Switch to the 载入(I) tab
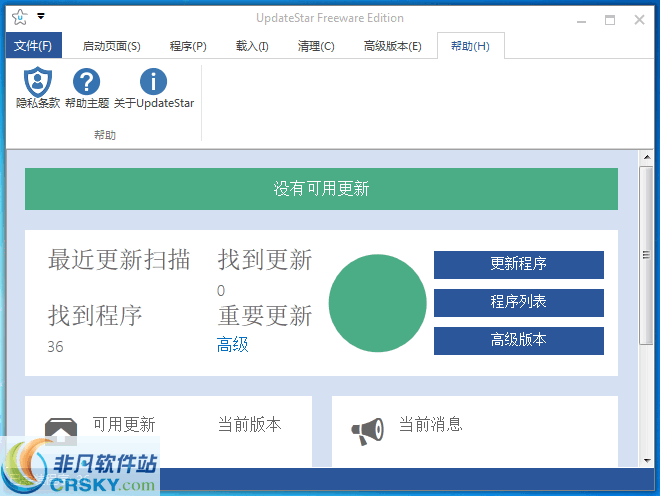Image resolution: width=660 pixels, height=496 pixels. 252,46
